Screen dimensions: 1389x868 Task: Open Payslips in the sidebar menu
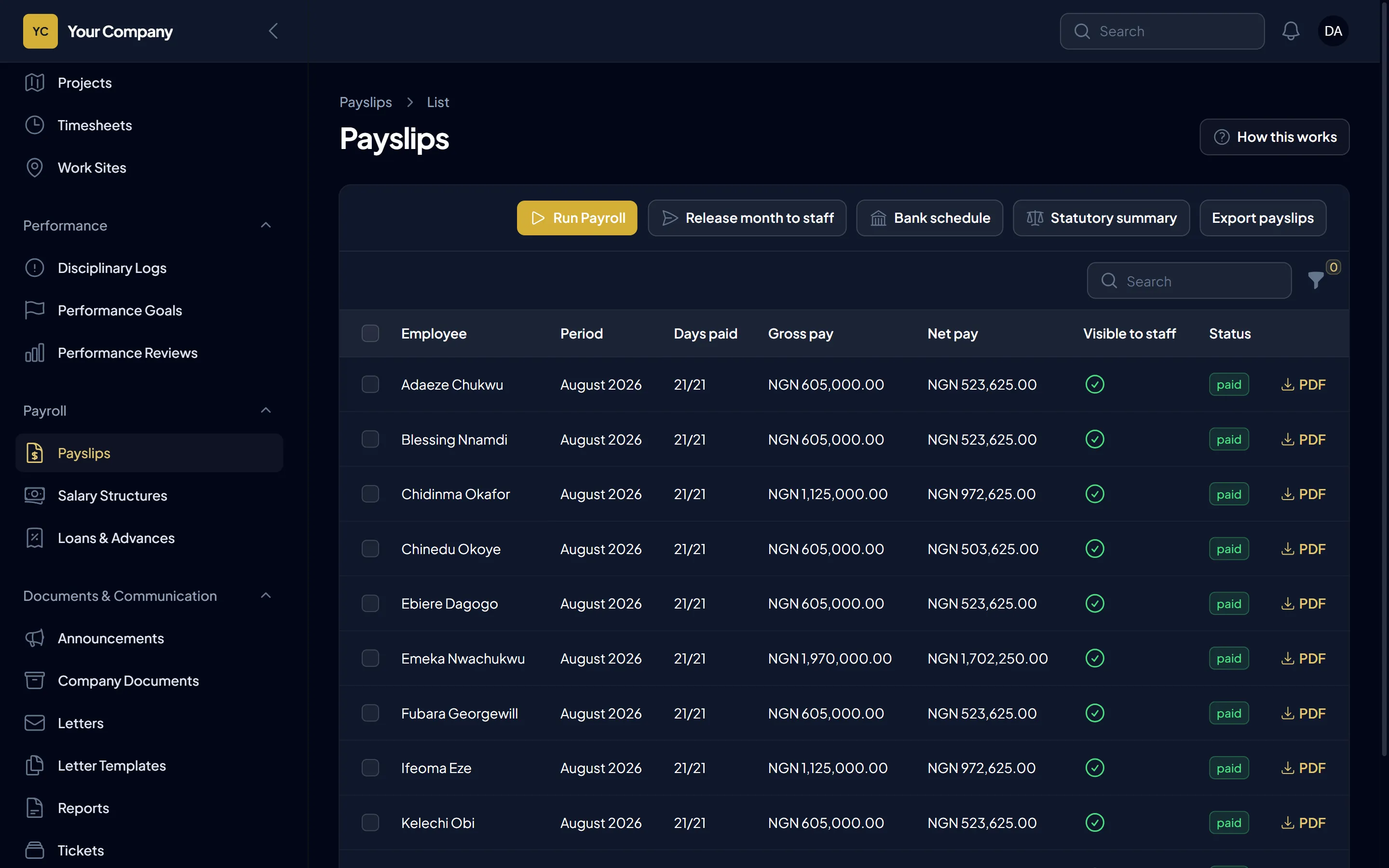click(149, 453)
